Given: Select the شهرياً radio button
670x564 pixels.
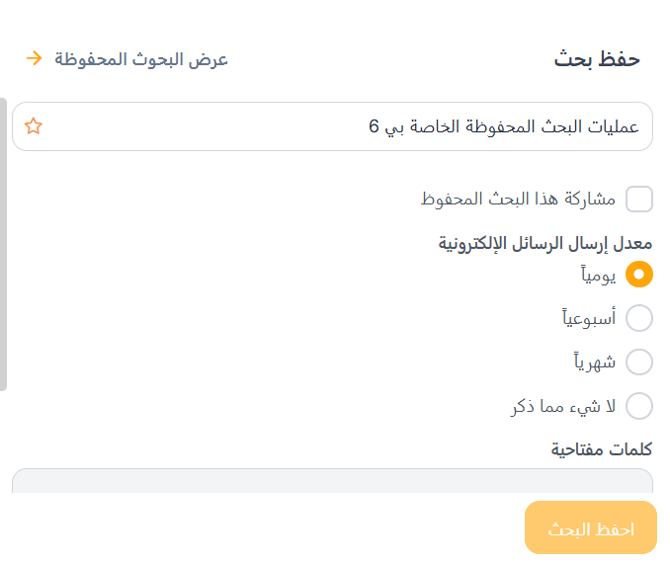Looking at the screenshot, I should coord(639,362).
